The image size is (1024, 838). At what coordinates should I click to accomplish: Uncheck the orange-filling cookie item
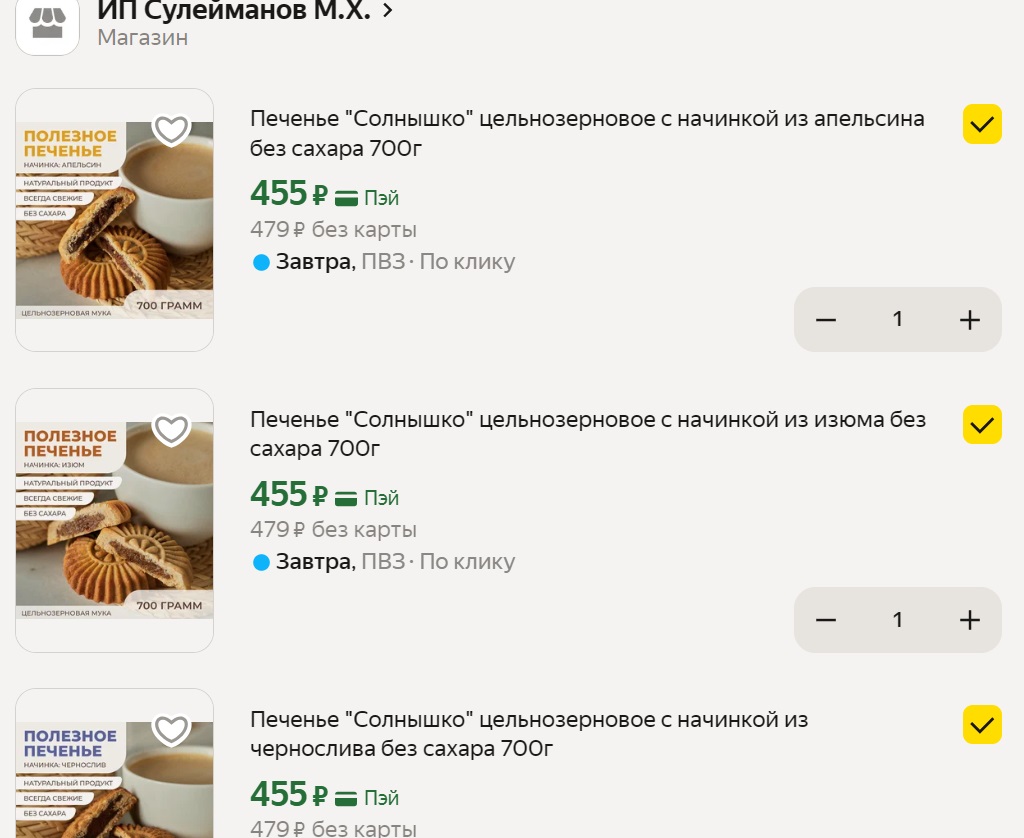[x=982, y=125]
